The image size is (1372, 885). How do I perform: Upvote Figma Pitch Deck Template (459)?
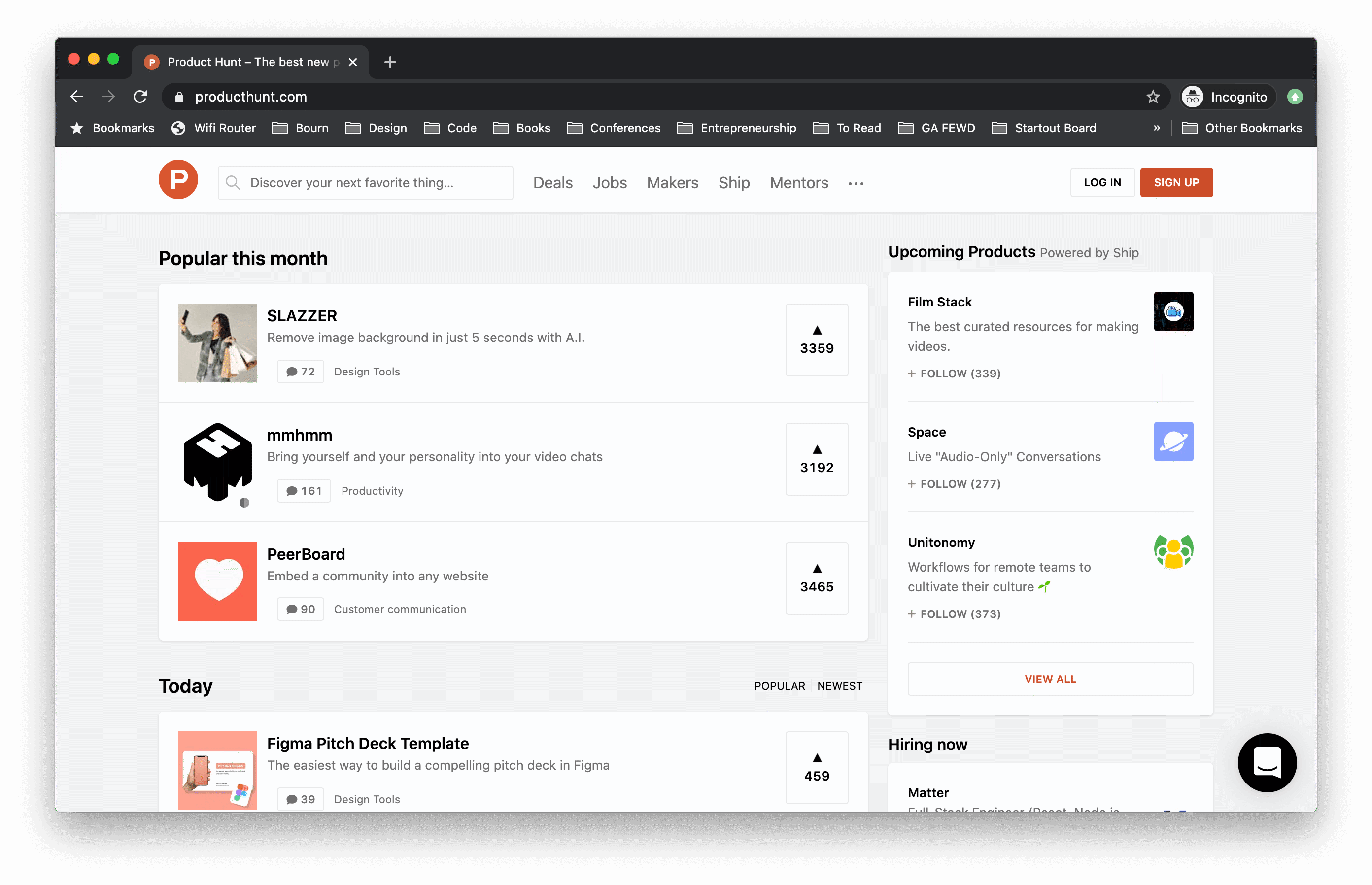(817, 767)
